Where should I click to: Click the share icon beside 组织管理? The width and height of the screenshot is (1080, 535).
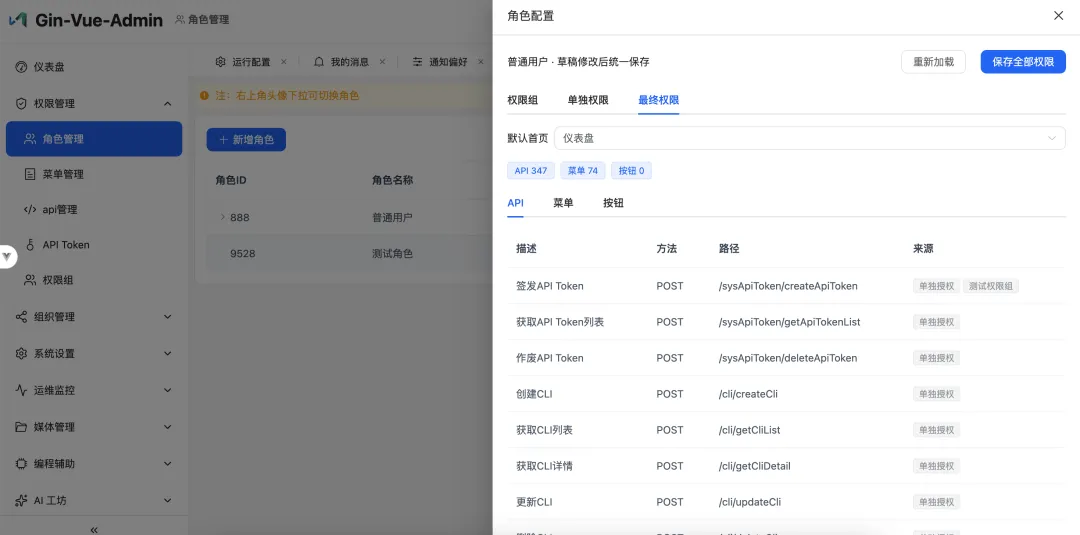(21, 317)
